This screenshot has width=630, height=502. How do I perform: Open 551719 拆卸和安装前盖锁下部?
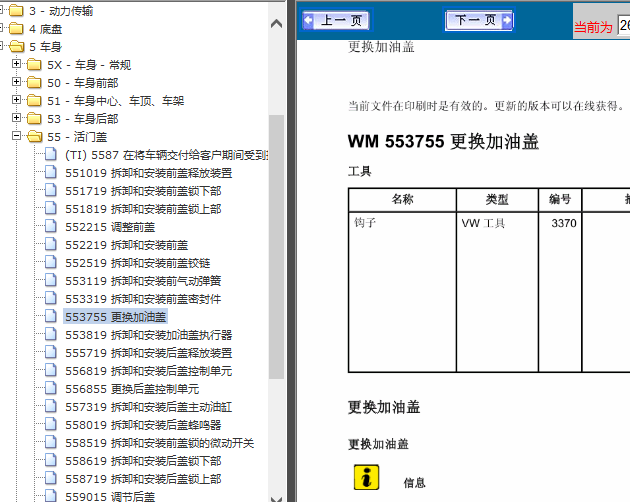click(143, 191)
